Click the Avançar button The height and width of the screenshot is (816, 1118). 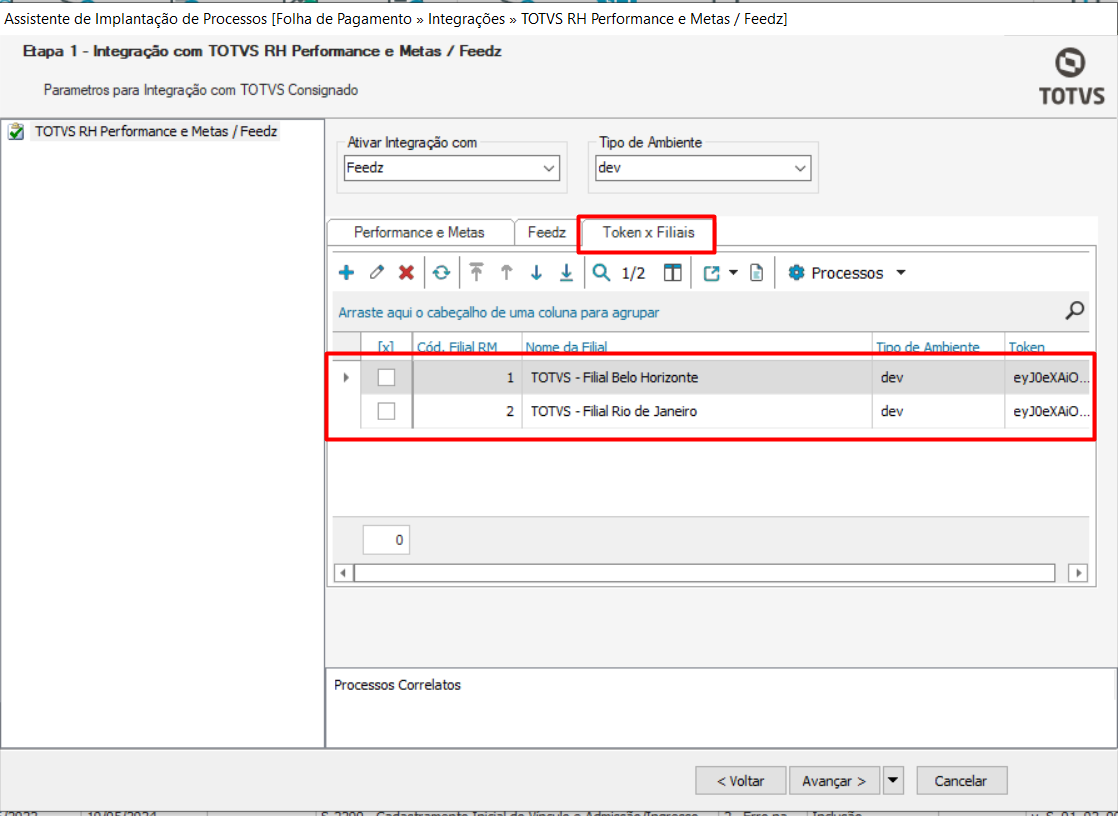834,781
